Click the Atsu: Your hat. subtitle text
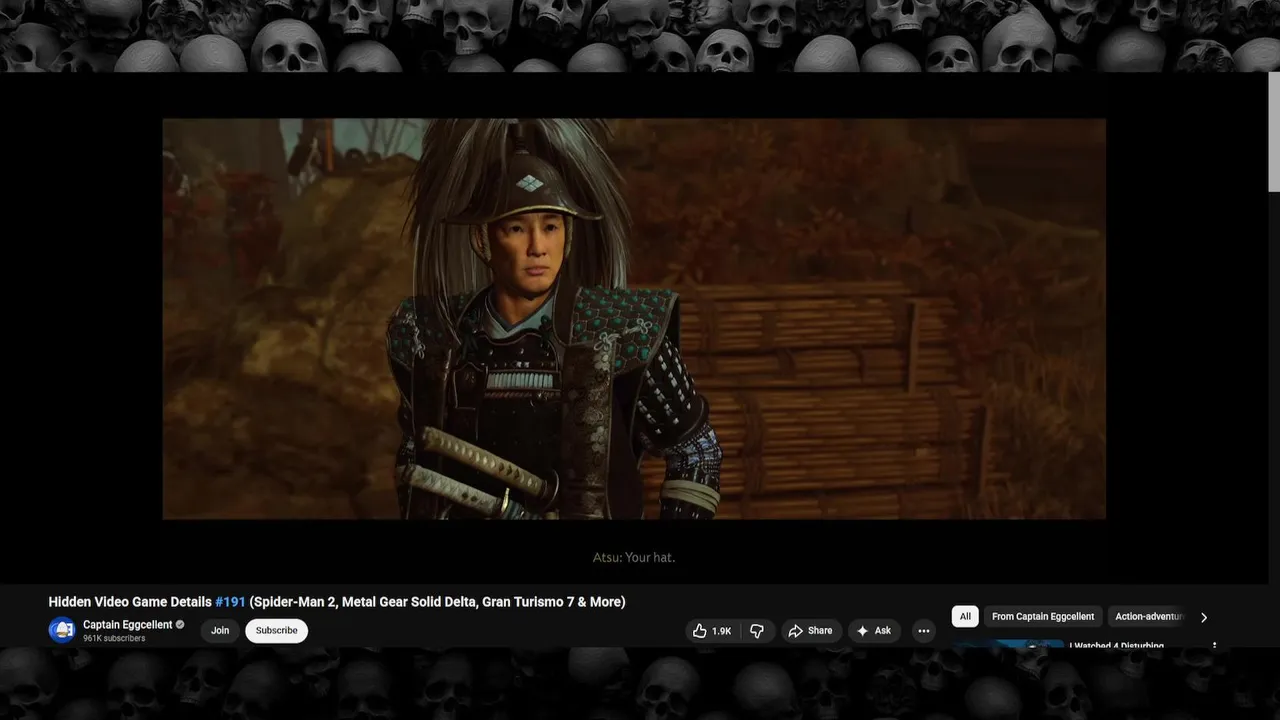 click(634, 557)
